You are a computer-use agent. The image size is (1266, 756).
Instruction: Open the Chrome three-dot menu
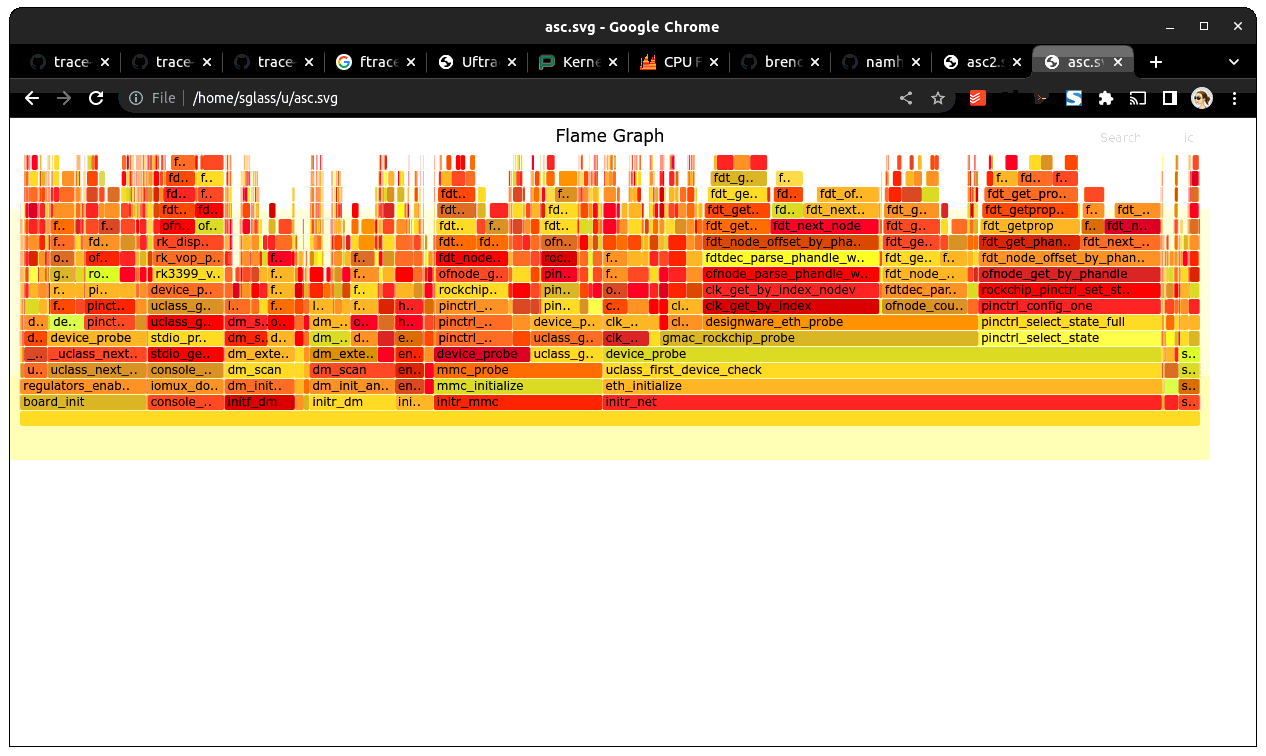(1234, 98)
